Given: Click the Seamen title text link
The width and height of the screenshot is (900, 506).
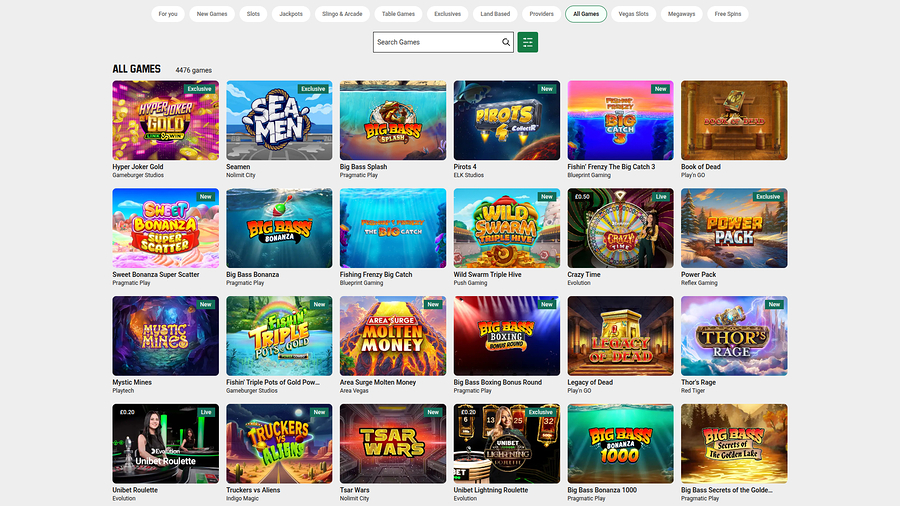Looking at the screenshot, I should click(238, 167).
